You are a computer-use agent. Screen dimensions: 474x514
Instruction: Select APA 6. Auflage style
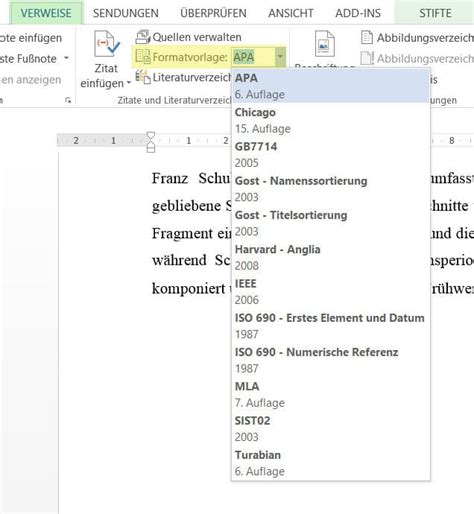(x=331, y=86)
